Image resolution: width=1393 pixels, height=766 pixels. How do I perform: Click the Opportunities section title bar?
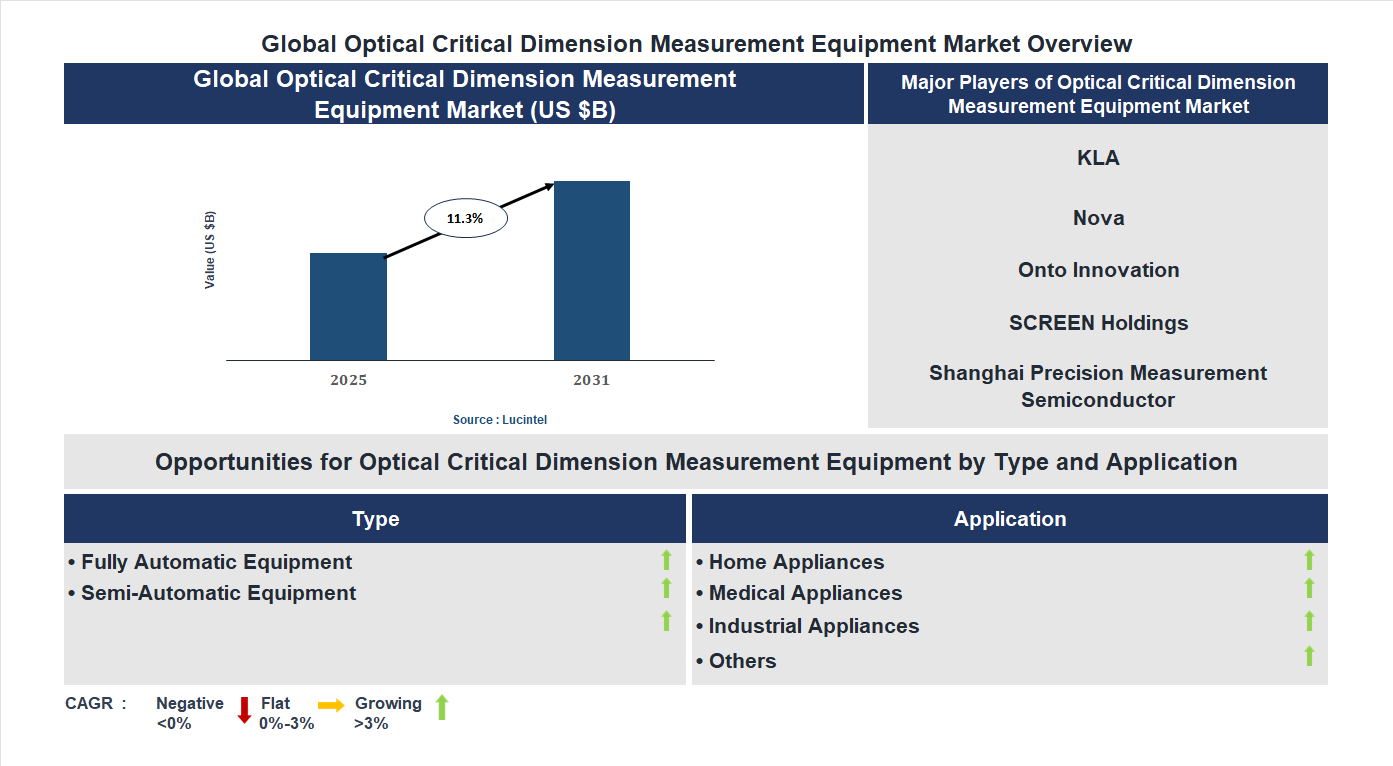pos(696,462)
